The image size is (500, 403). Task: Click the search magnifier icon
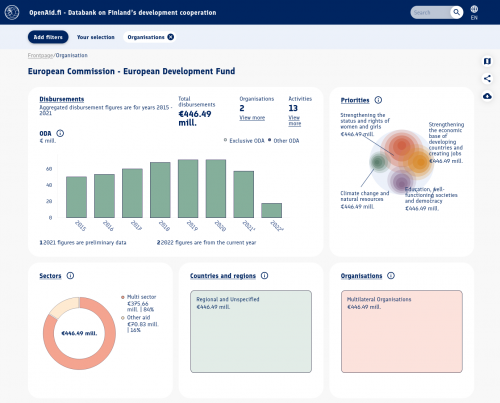coord(456,12)
